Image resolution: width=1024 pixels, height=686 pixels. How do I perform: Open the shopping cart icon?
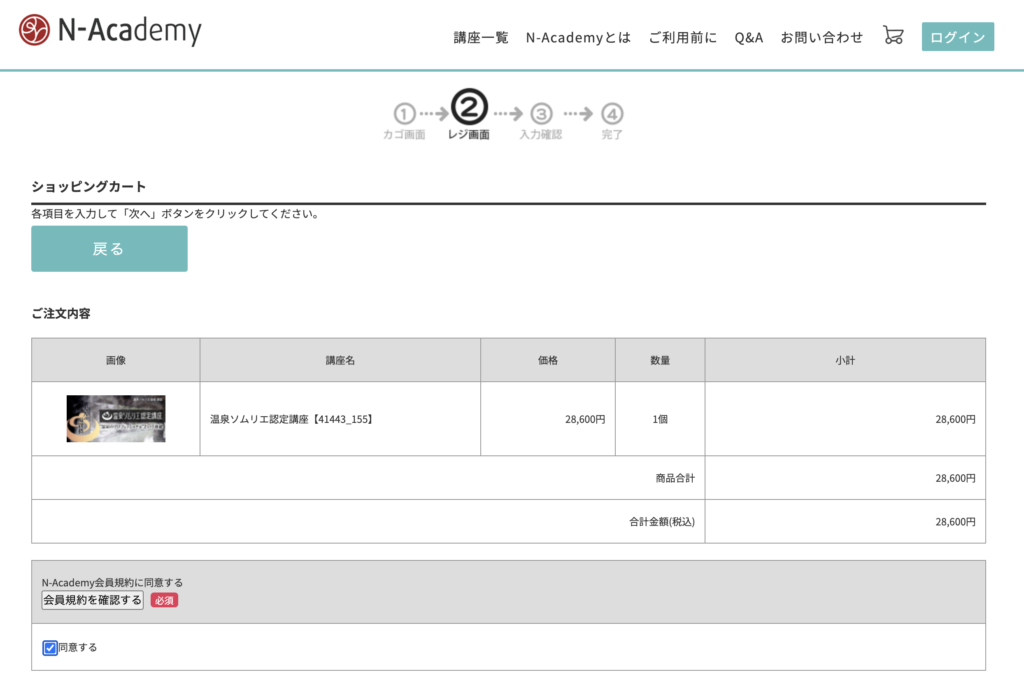tap(893, 36)
